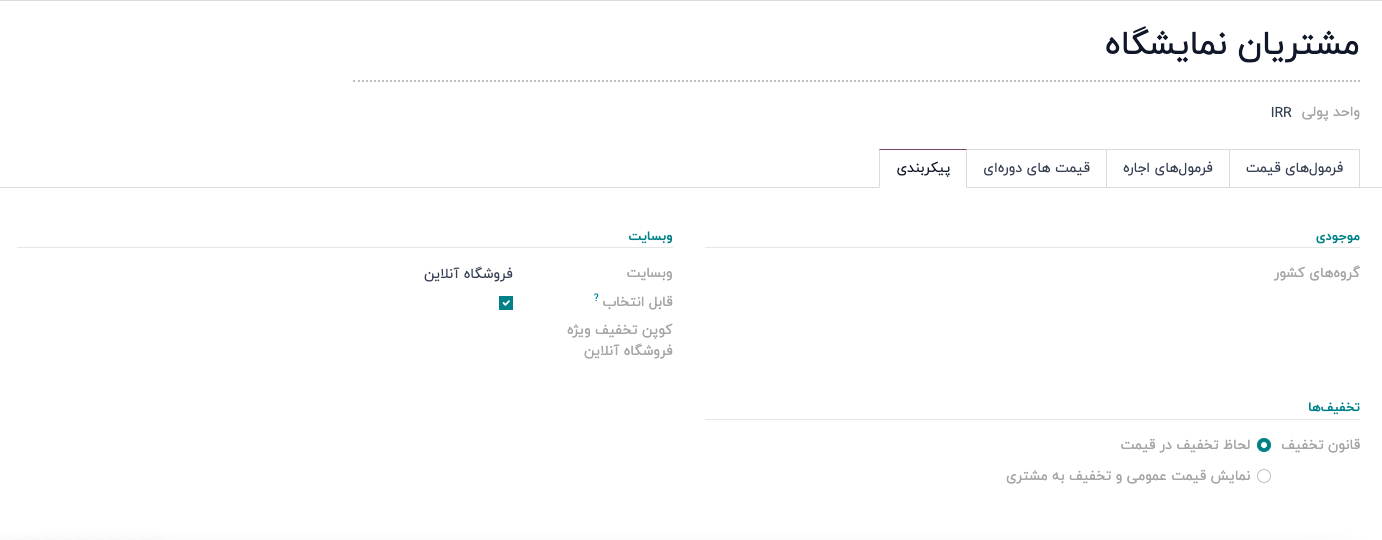The height and width of the screenshot is (540, 1382).
Task: Click the موجودی section heading
Action: [x=1337, y=237]
